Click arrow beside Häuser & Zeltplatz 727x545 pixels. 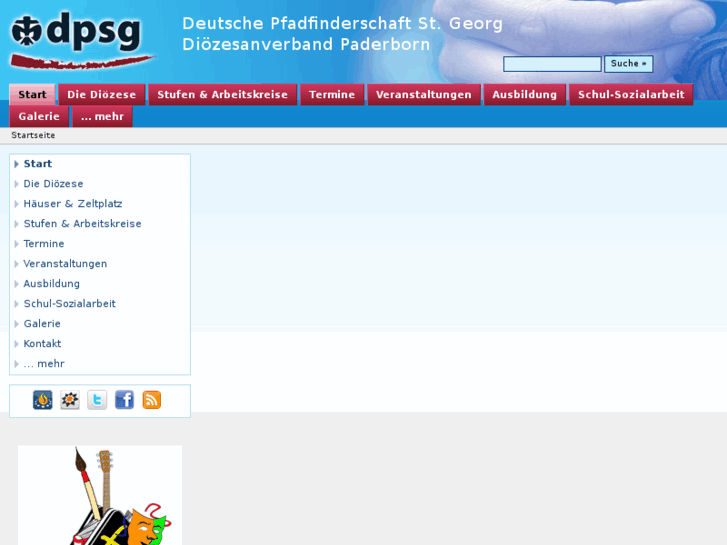pyautogui.click(x=16, y=204)
